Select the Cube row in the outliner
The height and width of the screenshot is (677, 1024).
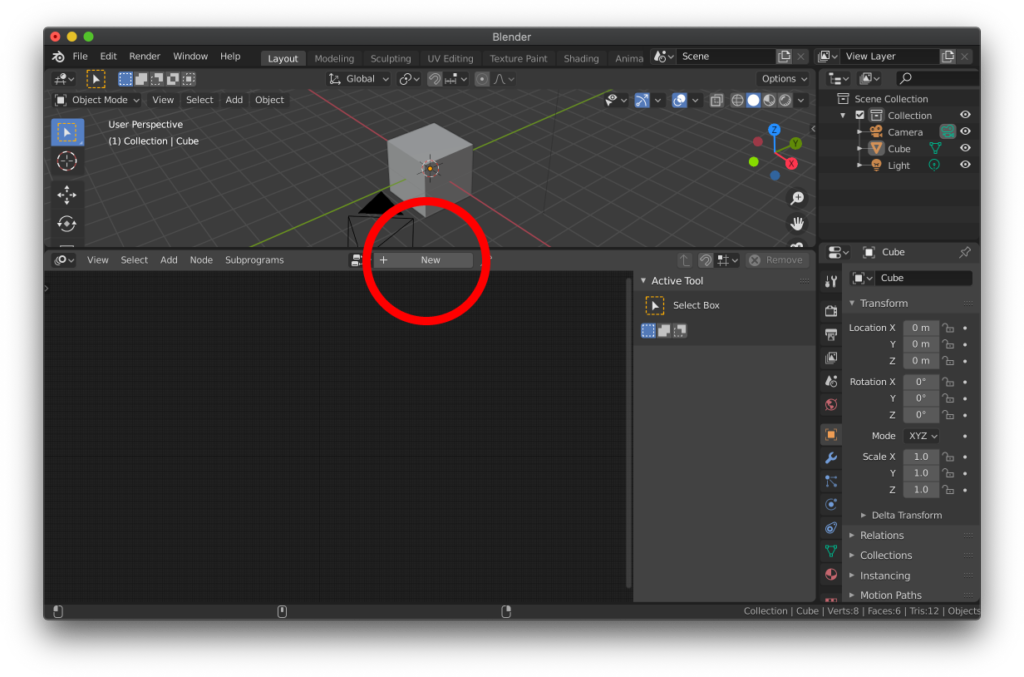(899, 149)
